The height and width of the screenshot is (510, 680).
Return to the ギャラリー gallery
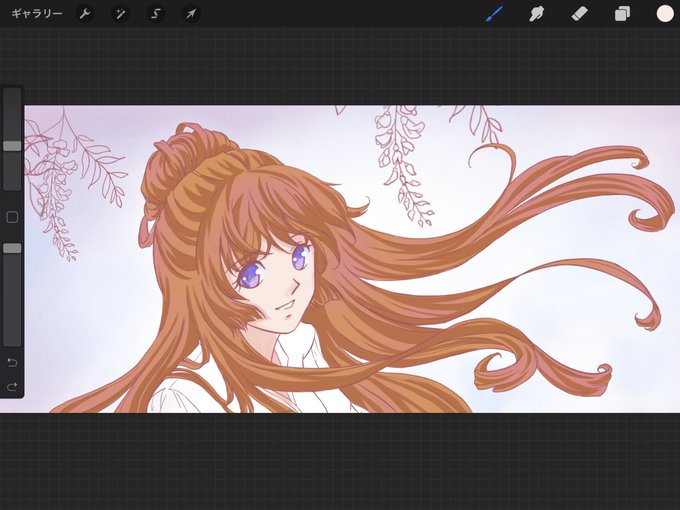(36, 14)
